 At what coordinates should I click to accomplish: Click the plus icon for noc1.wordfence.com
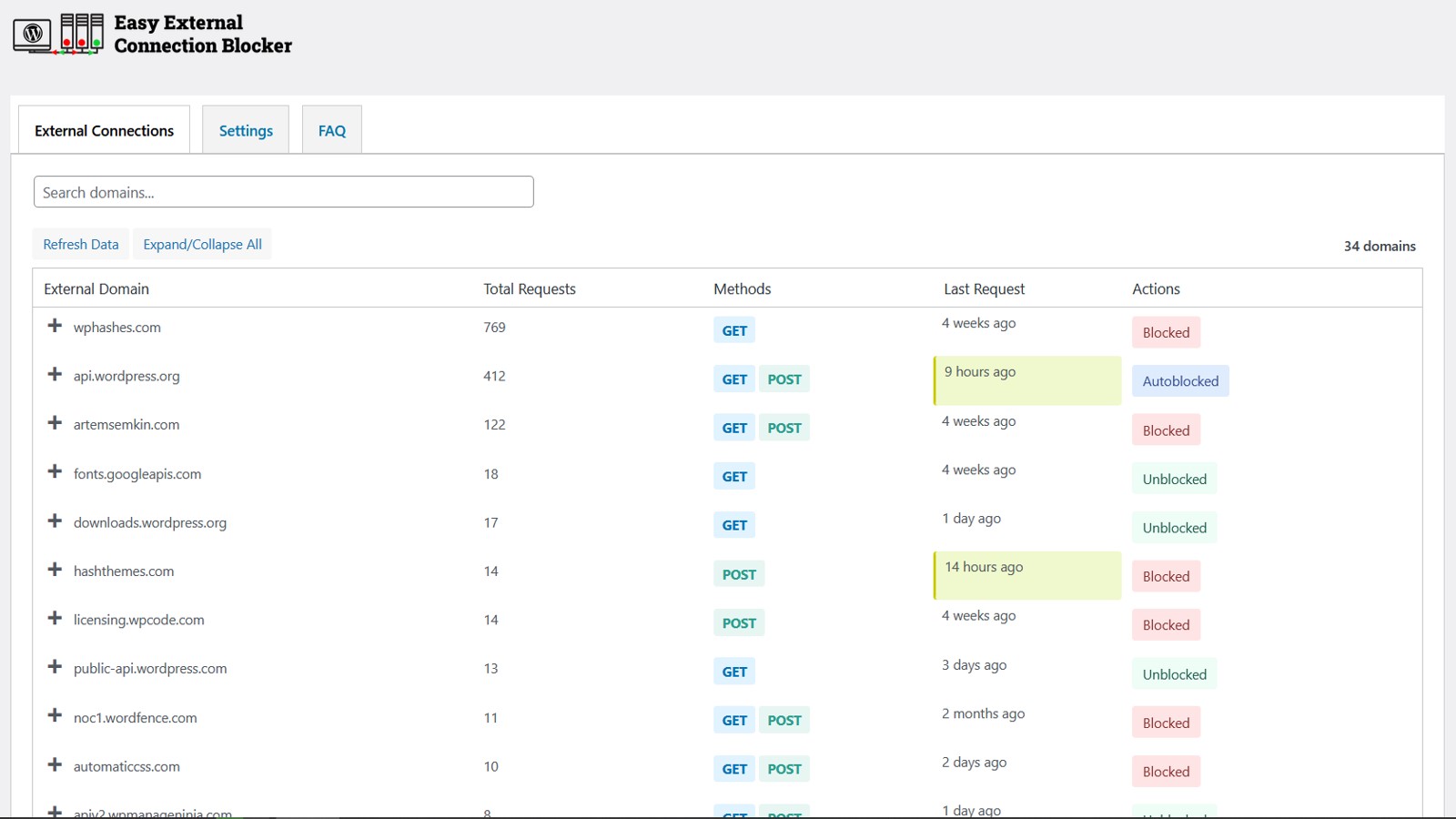55,716
